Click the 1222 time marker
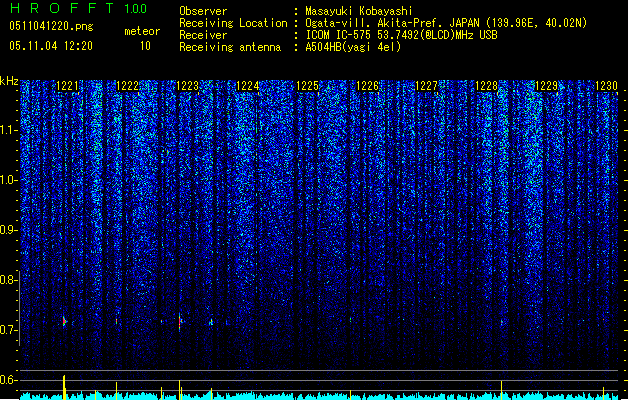The width and height of the screenshot is (629, 400). (127, 86)
